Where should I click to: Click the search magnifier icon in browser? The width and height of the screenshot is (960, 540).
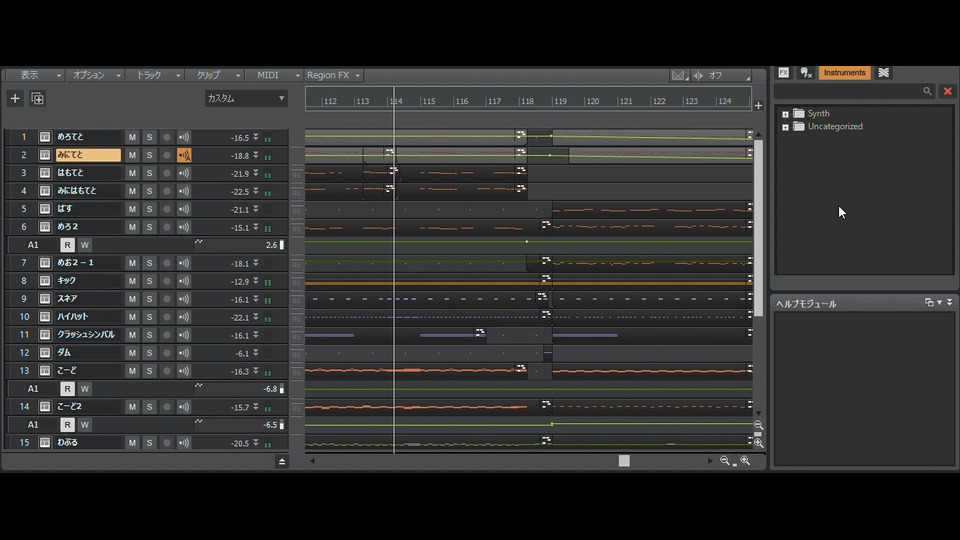(x=927, y=91)
